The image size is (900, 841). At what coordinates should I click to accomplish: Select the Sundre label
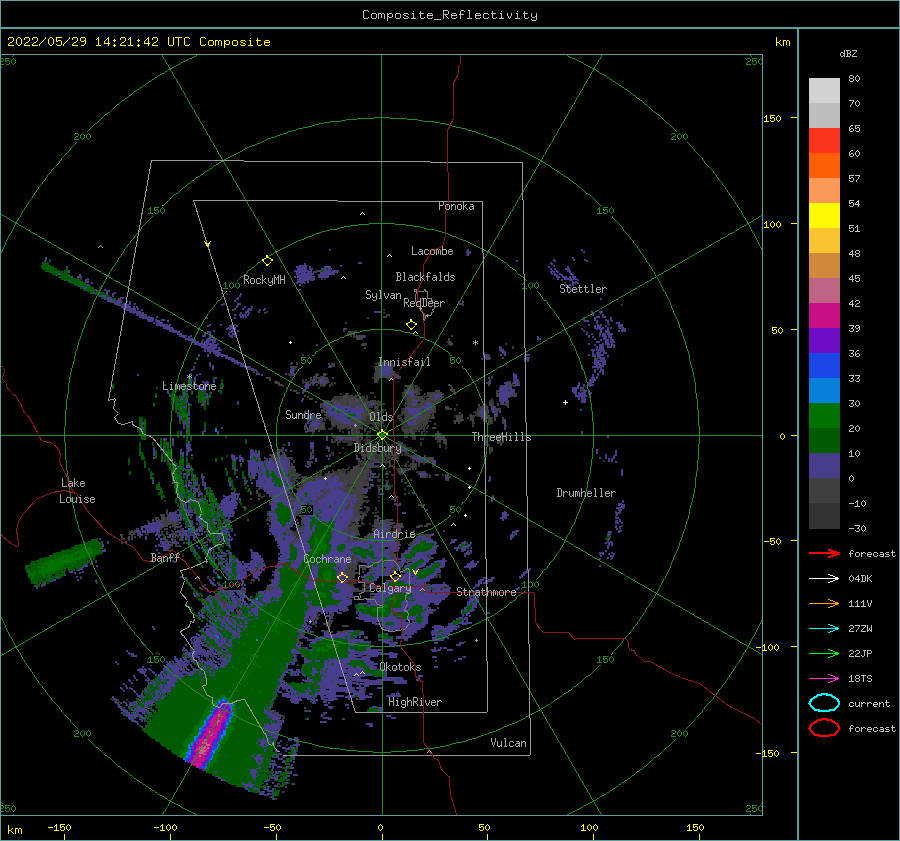pos(303,414)
